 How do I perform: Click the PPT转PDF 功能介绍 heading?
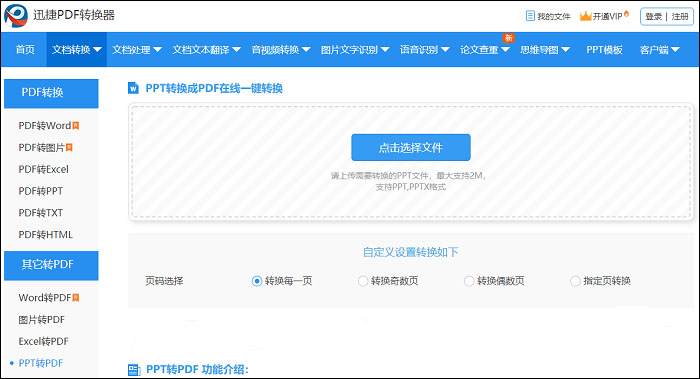197,370
